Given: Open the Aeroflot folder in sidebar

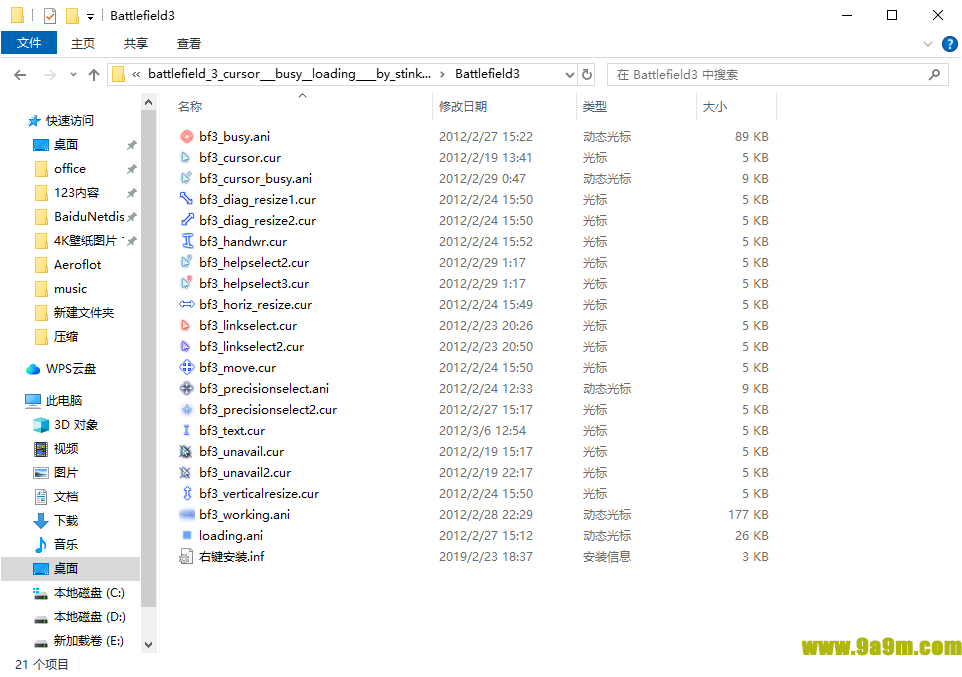Looking at the screenshot, I should pos(77,265).
